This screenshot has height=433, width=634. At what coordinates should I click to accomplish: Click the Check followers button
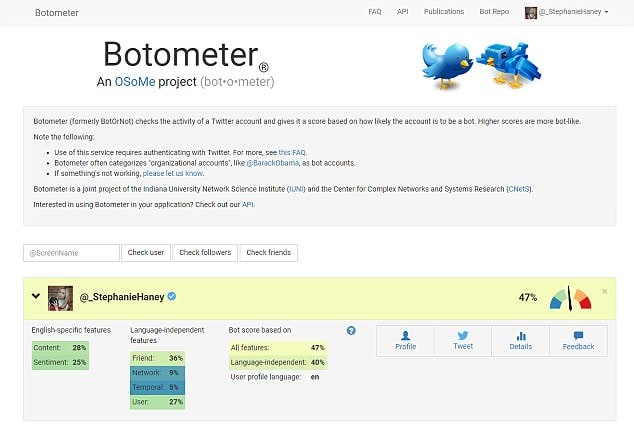coord(205,253)
